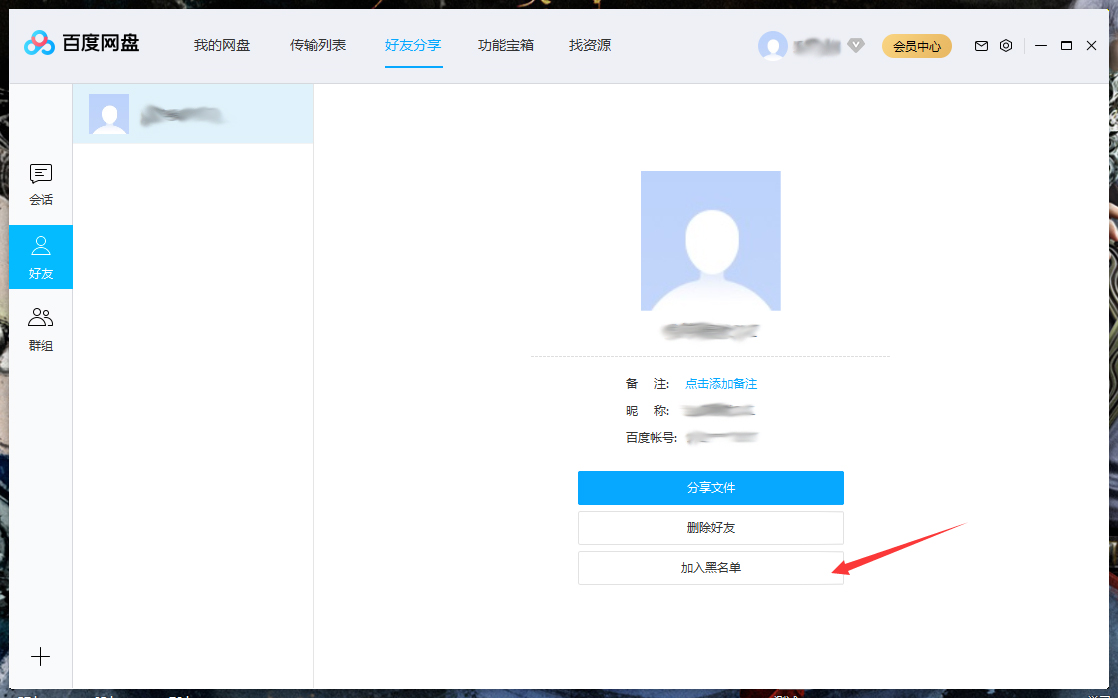Select the friend entry in the list
The height and width of the screenshot is (698, 1118).
tap(192, 114)
